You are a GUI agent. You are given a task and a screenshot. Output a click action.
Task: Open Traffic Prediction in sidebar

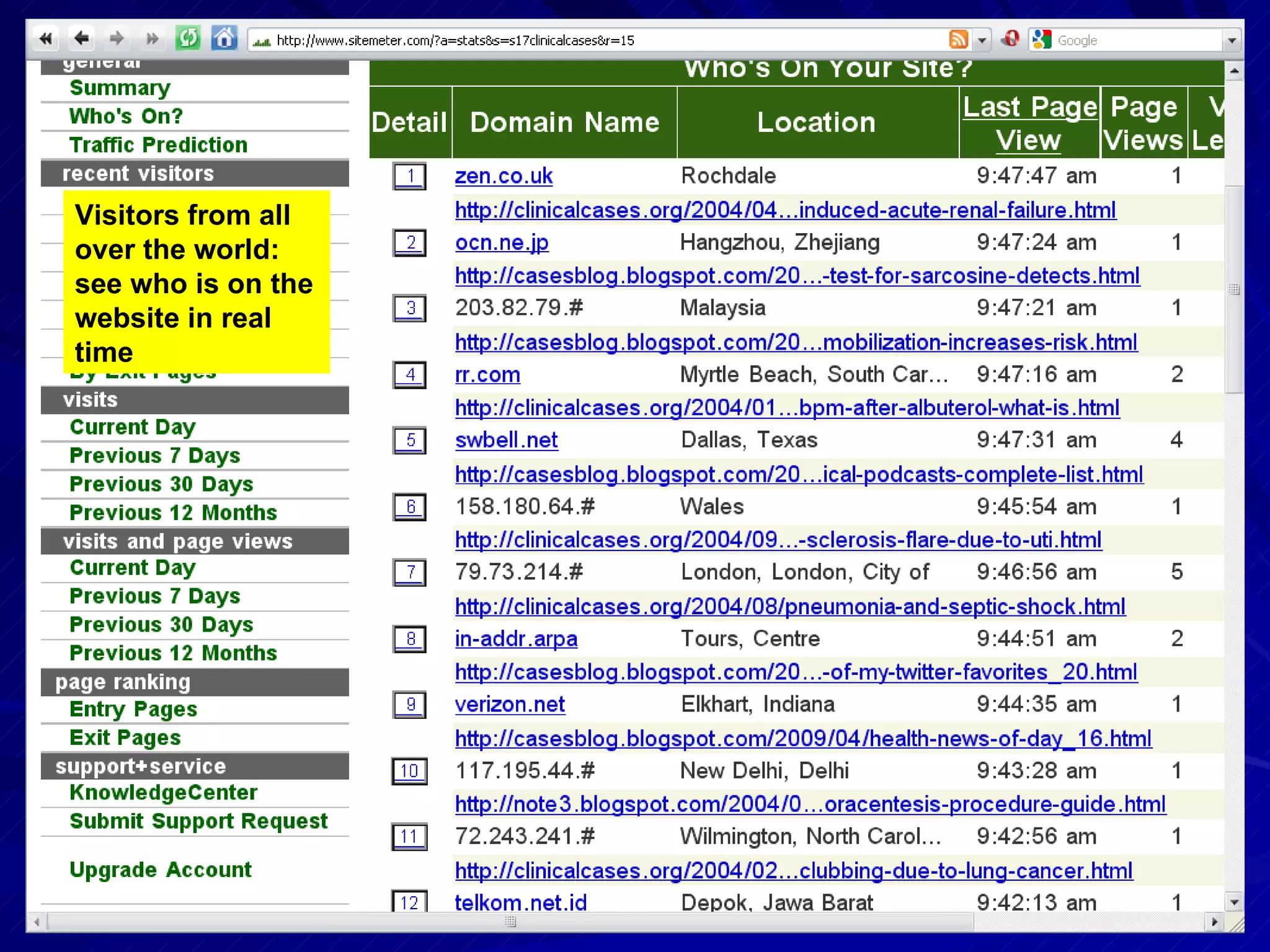click(x=158, y=144)
